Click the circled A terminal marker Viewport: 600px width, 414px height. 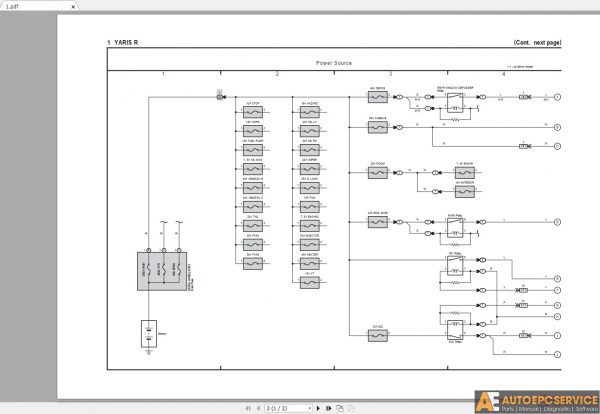click(558, 97)
